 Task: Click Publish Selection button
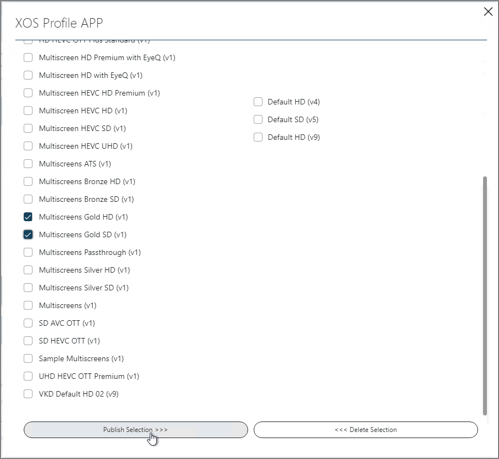tap(136, 430)
